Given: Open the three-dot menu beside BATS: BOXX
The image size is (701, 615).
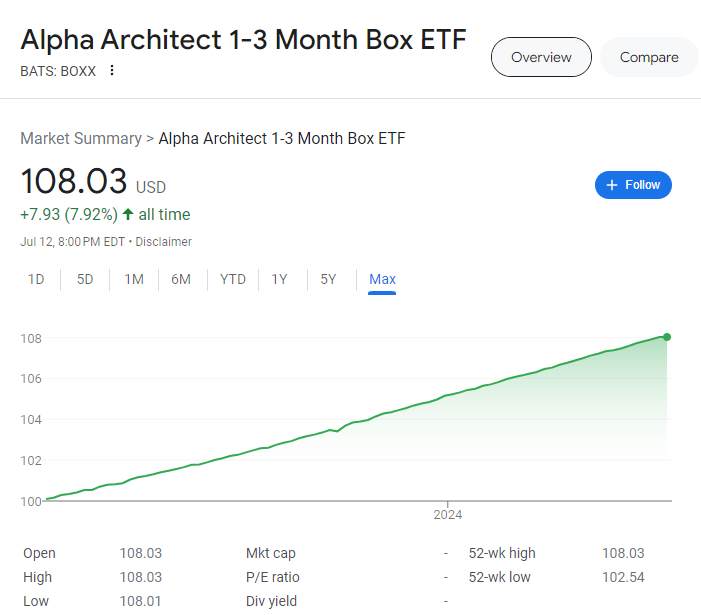Looking at the screenshot, I should pos(112,70).
